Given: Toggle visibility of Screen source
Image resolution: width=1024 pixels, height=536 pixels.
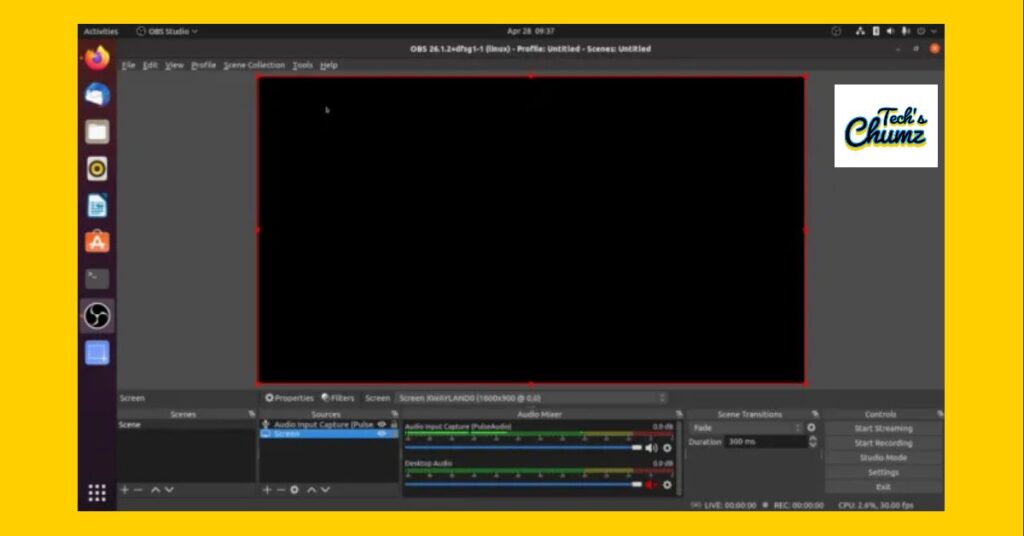Looking at the screenshot, I should (382, 434).
